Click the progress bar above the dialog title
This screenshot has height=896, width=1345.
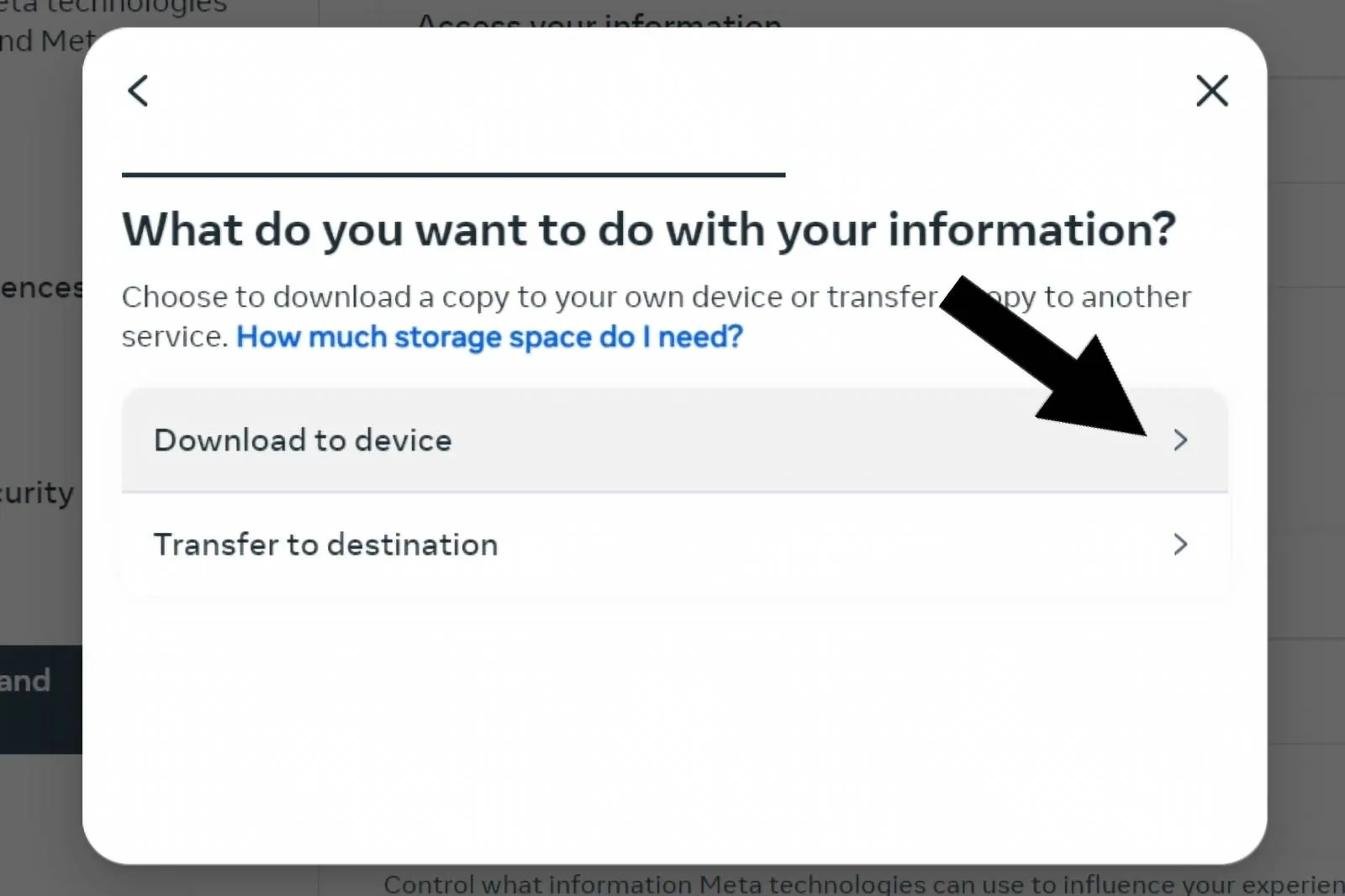pos(454,175)
